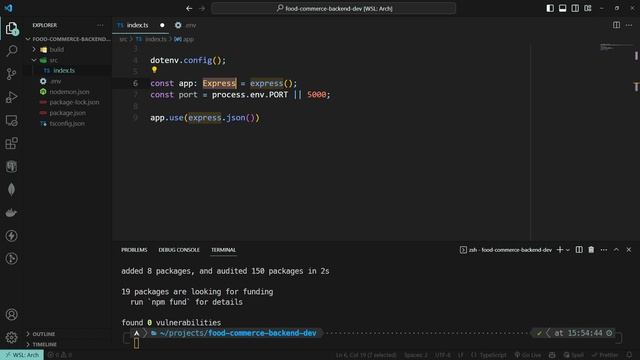Open the Manage gear icon
Image resolution: width=640 pixels, height=360 pixels.
pyautogui.click(x=11, y=337)
